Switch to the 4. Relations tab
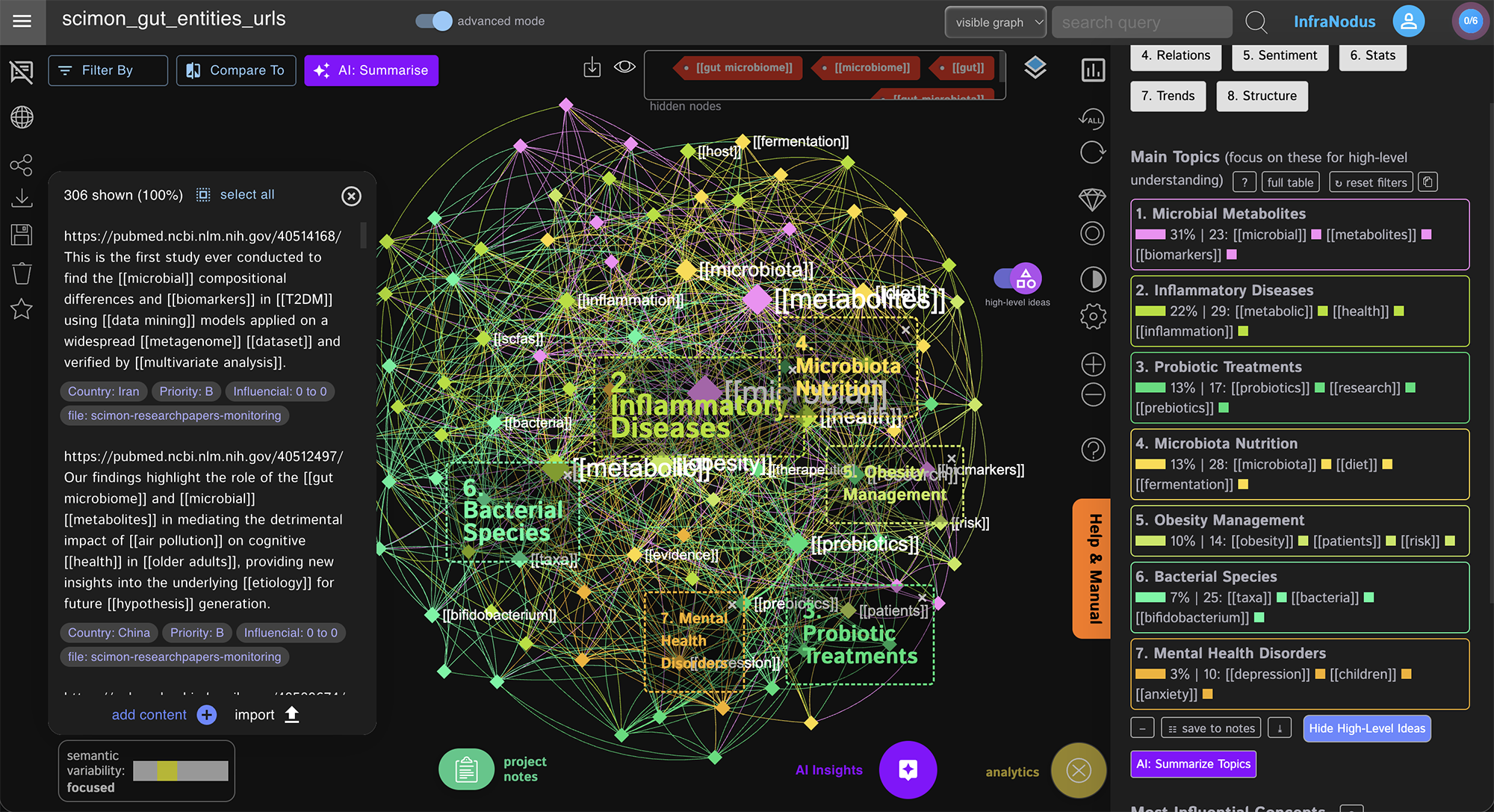Screen dimensions: 1494x812 point(1176,55)
